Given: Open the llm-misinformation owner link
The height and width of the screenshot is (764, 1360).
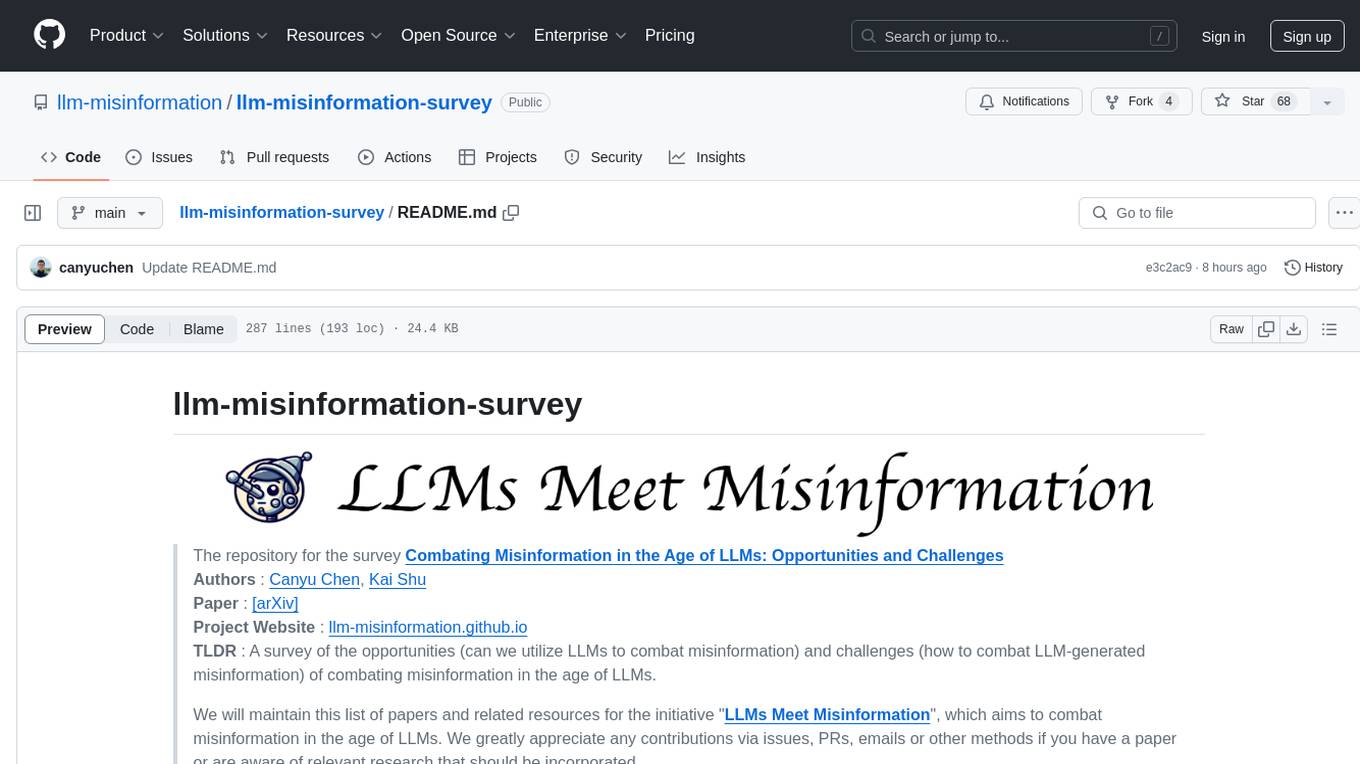Looking at the screenshot, I should pos(140,102).
